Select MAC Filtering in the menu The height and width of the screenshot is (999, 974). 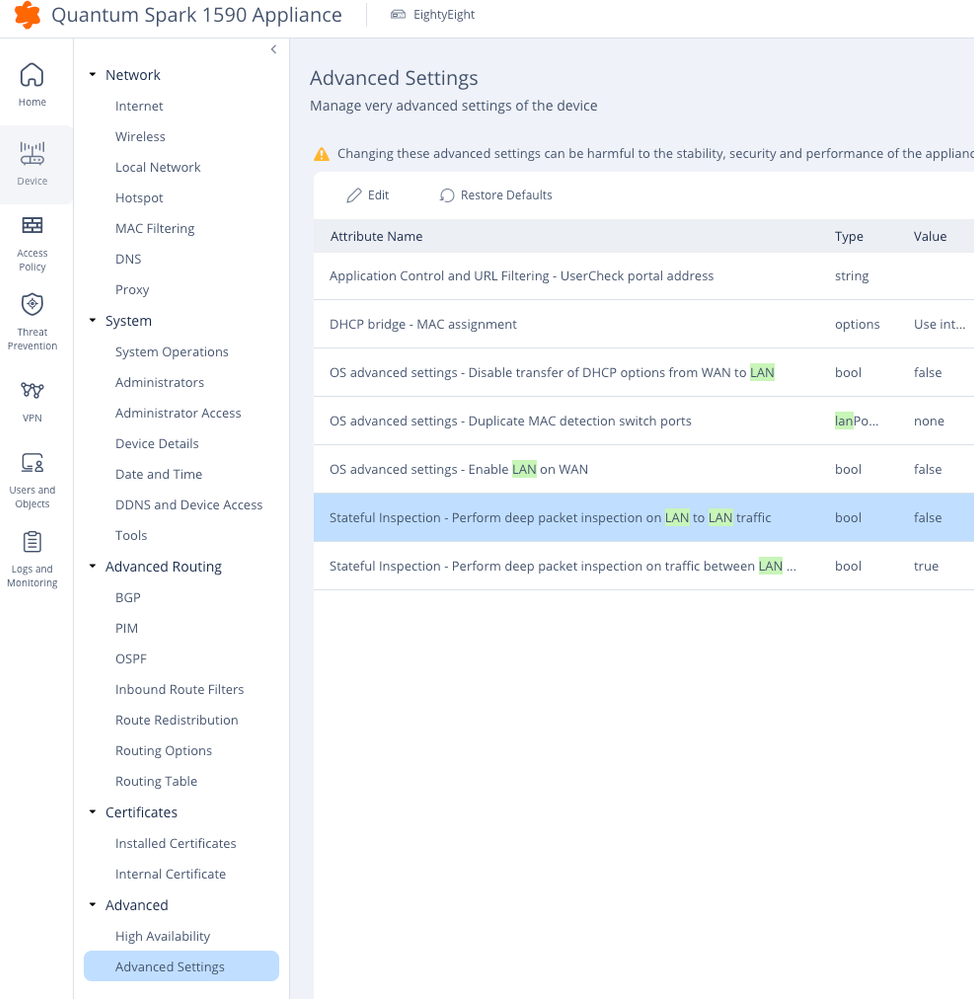pyautogui.click(x=155, y=228)
